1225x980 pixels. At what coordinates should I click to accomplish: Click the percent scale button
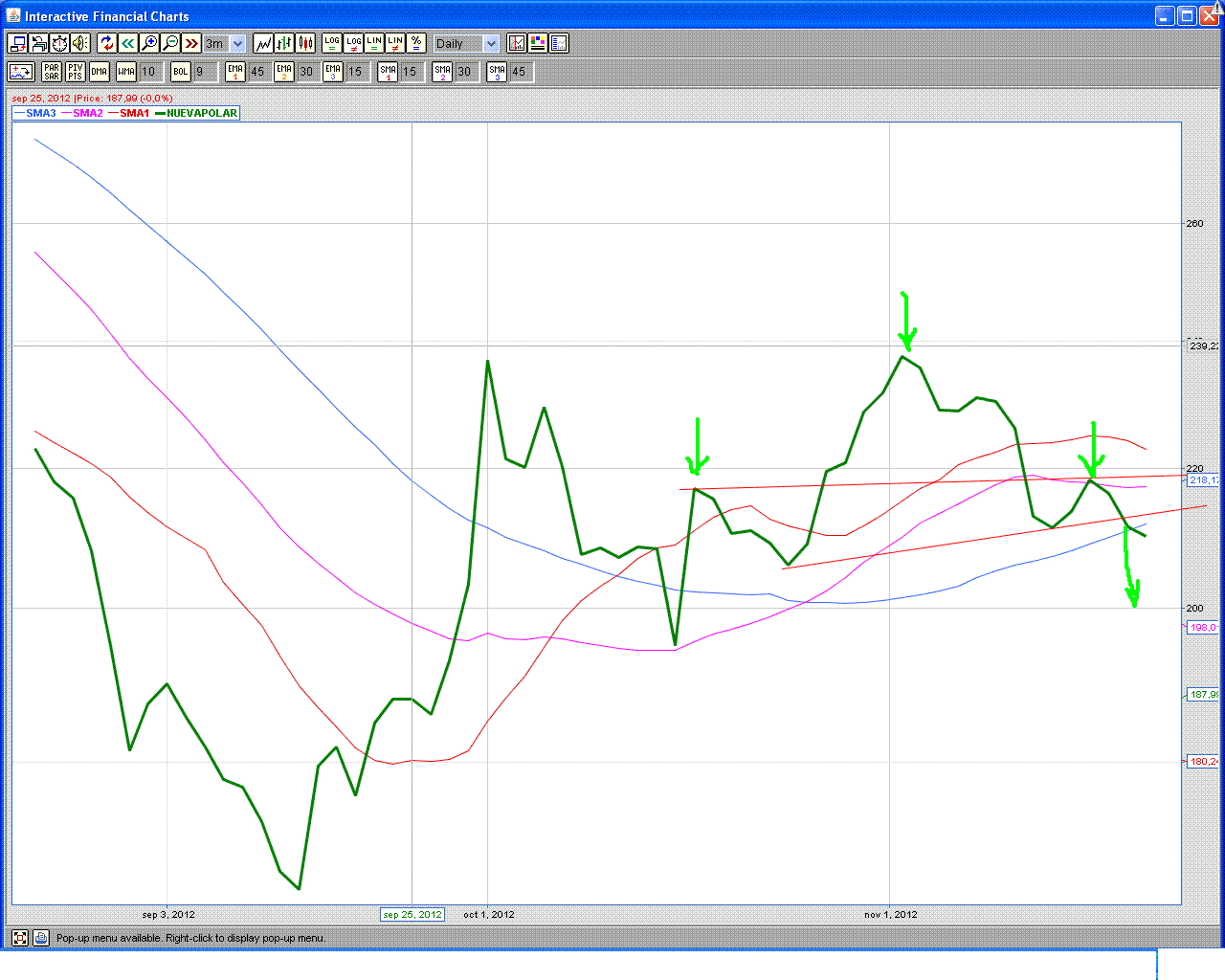click(416, 43)
